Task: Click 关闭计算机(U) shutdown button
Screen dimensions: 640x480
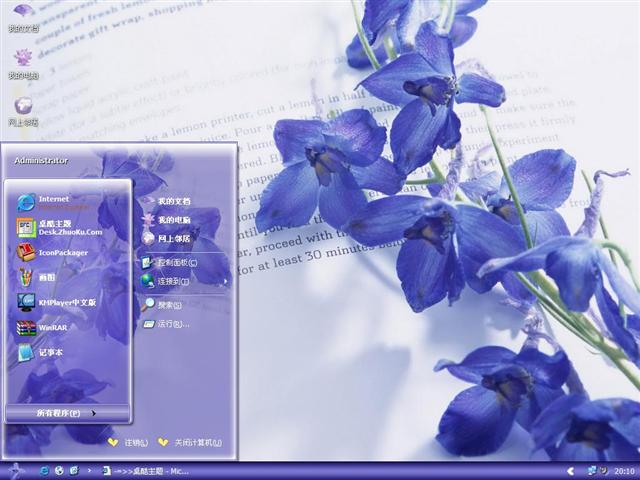Action: tap(190, 442)
